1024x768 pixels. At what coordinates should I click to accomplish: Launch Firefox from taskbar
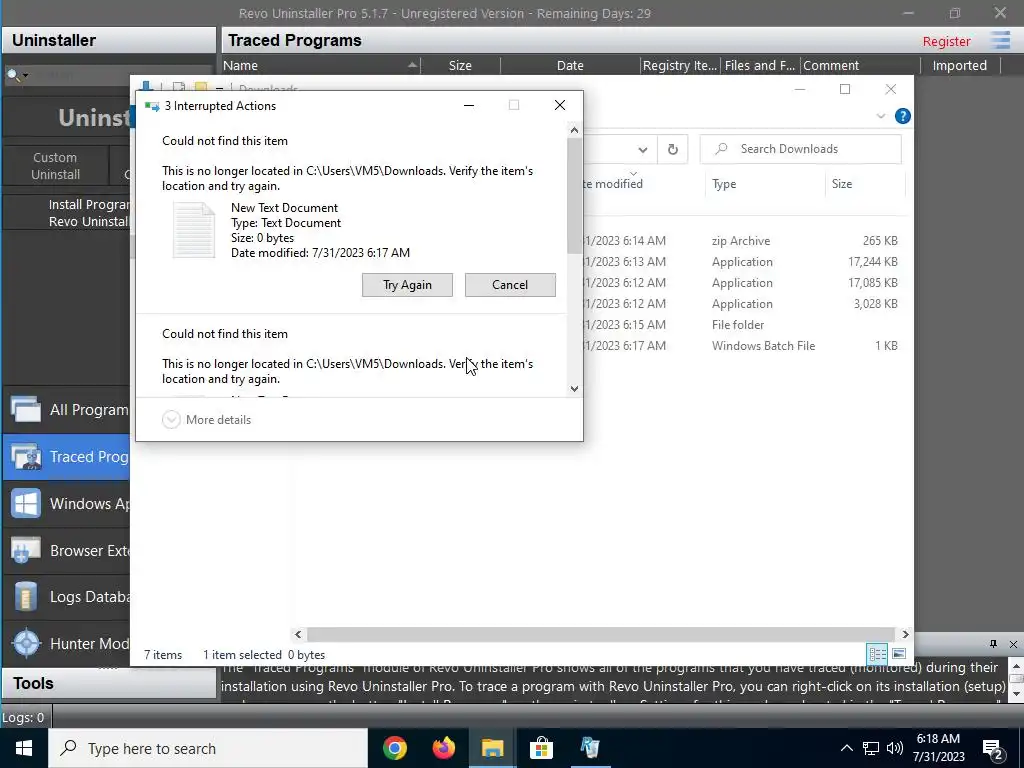[443, 748]
